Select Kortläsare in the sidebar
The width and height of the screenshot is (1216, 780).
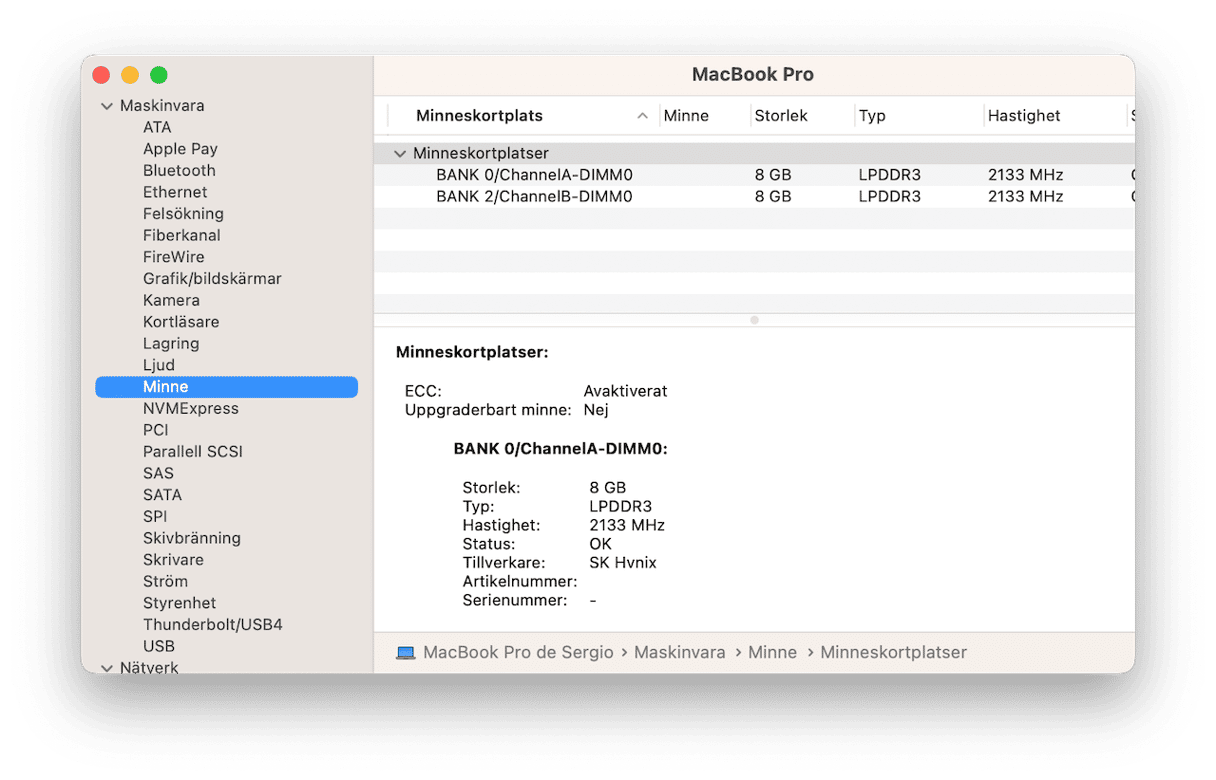181,322
